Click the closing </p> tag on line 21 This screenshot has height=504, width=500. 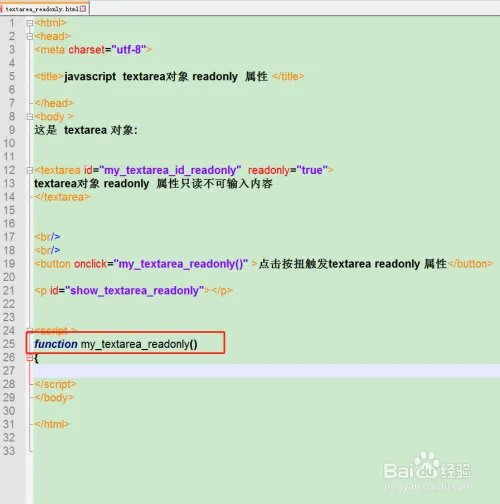(222, 291)
